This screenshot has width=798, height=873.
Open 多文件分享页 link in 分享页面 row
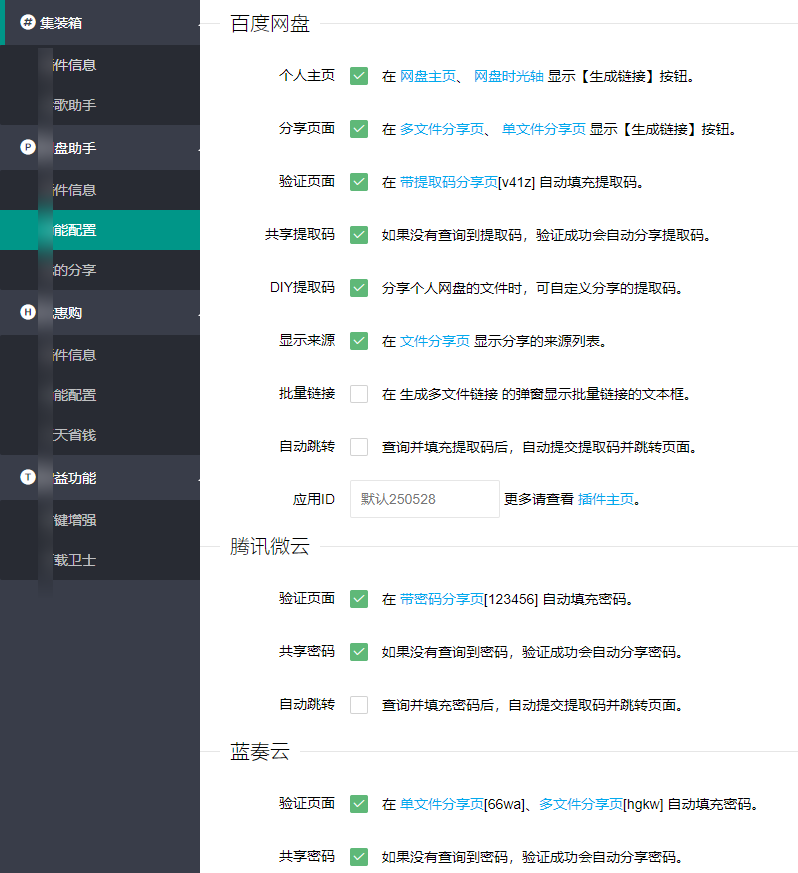coord(442,129)
